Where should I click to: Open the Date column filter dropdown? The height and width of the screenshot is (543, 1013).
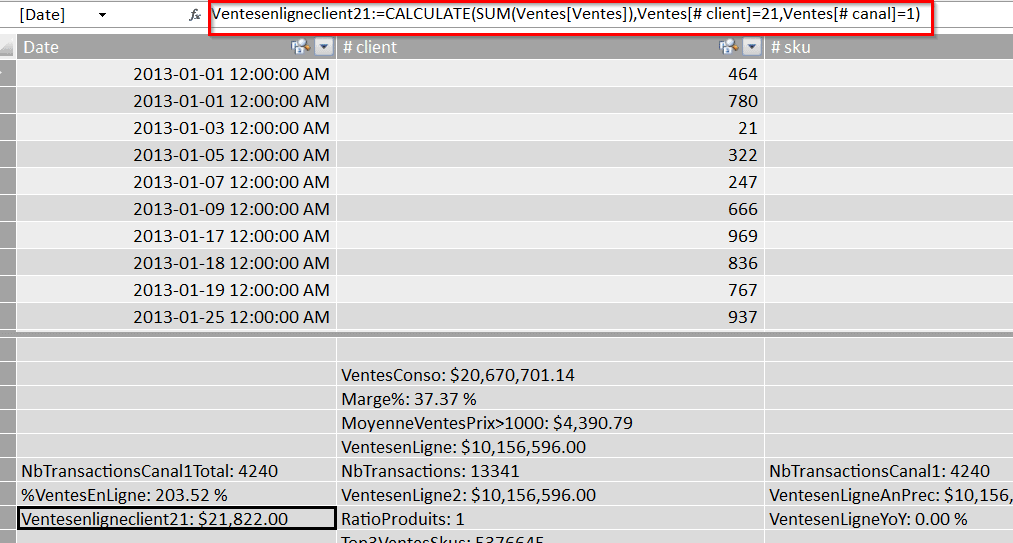323,47
